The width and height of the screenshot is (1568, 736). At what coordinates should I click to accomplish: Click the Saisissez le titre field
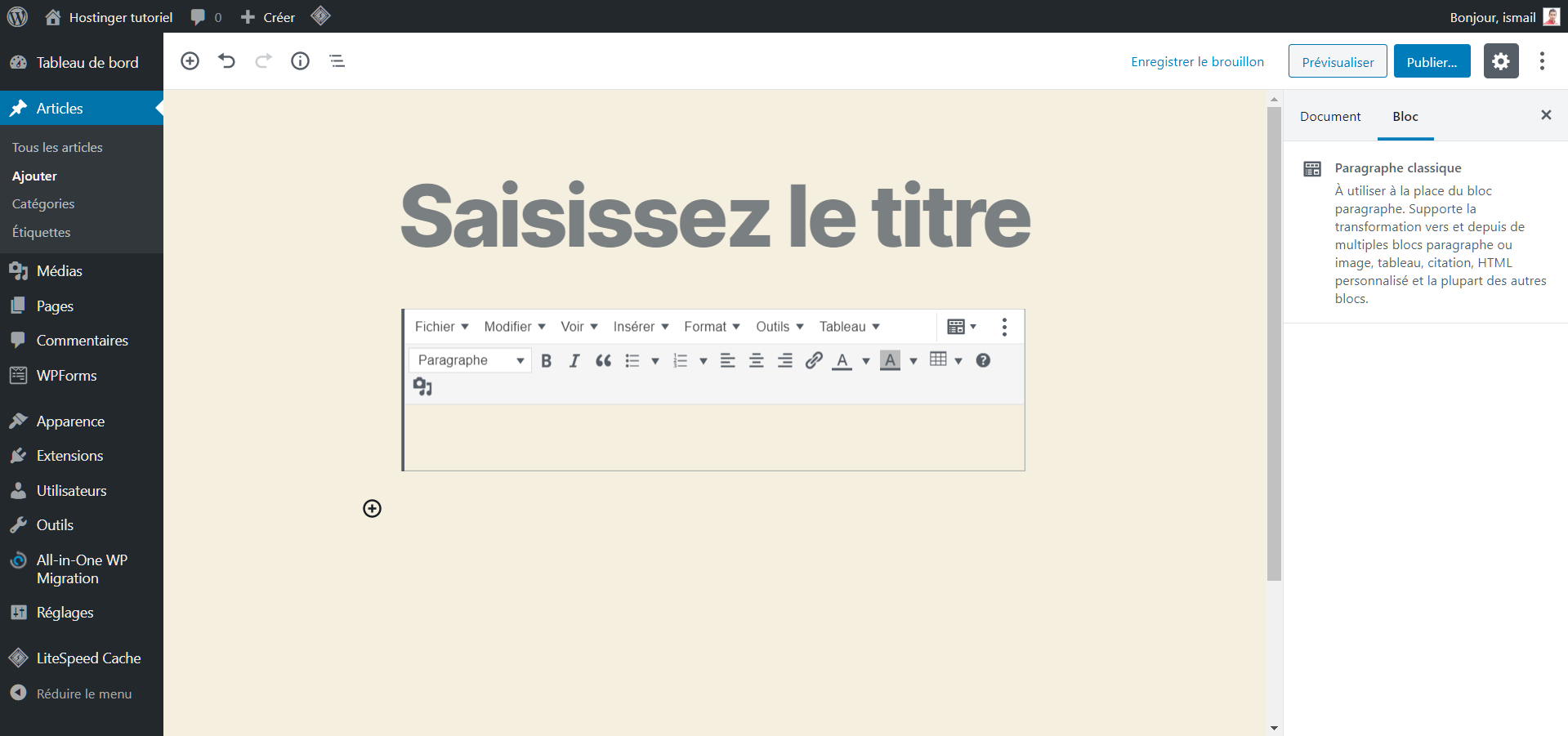tap(715, 215)
